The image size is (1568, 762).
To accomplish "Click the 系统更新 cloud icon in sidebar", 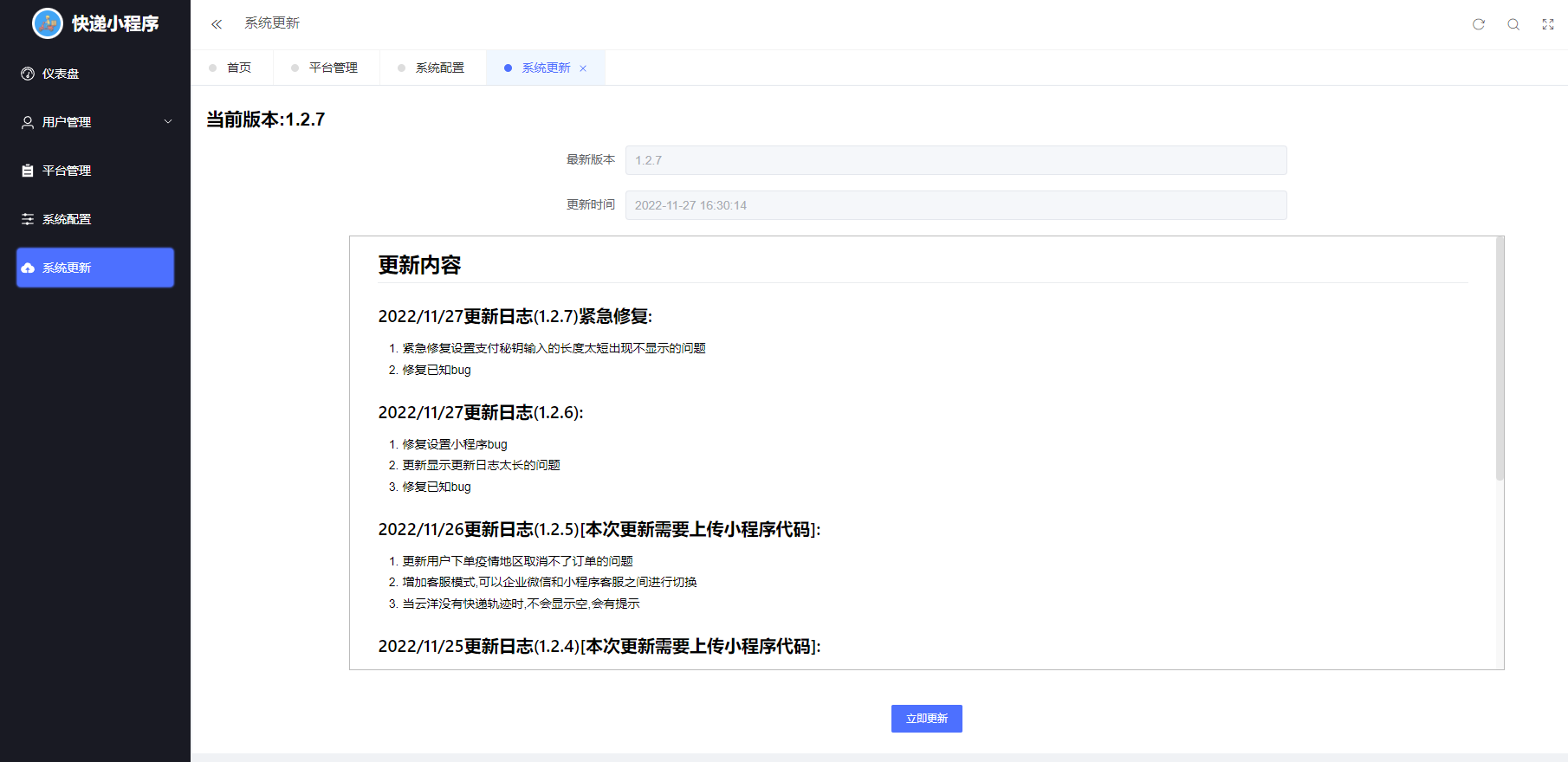I will coord(28,268).
